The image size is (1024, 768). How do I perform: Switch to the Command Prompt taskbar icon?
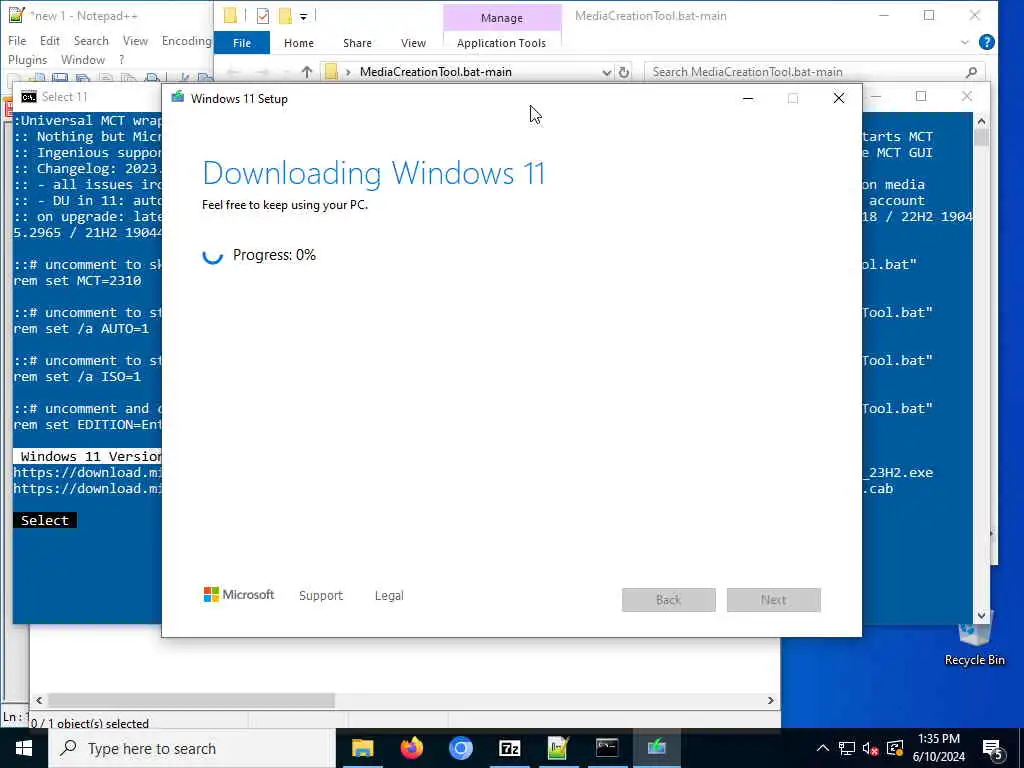(607, 748)
